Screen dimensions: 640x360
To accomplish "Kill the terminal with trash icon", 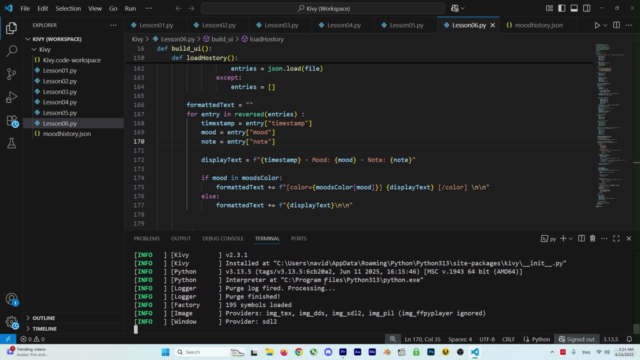I will [x=592, y=238].
